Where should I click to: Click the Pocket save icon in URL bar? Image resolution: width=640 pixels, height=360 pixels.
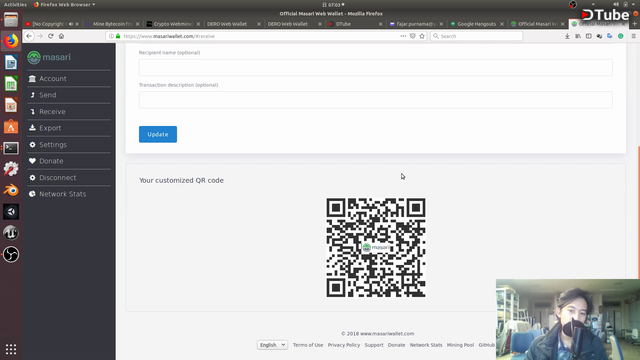pos(413,36)
